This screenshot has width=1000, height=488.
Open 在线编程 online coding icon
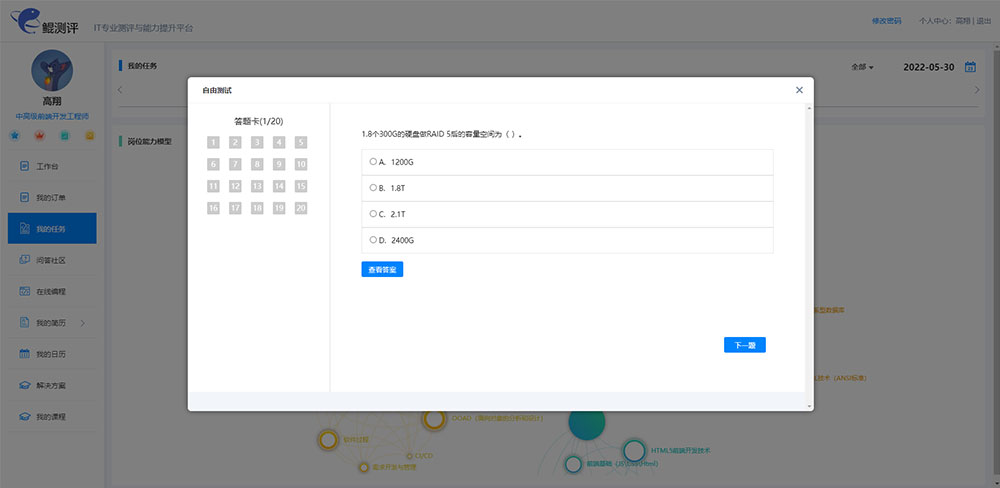(26, 291)
